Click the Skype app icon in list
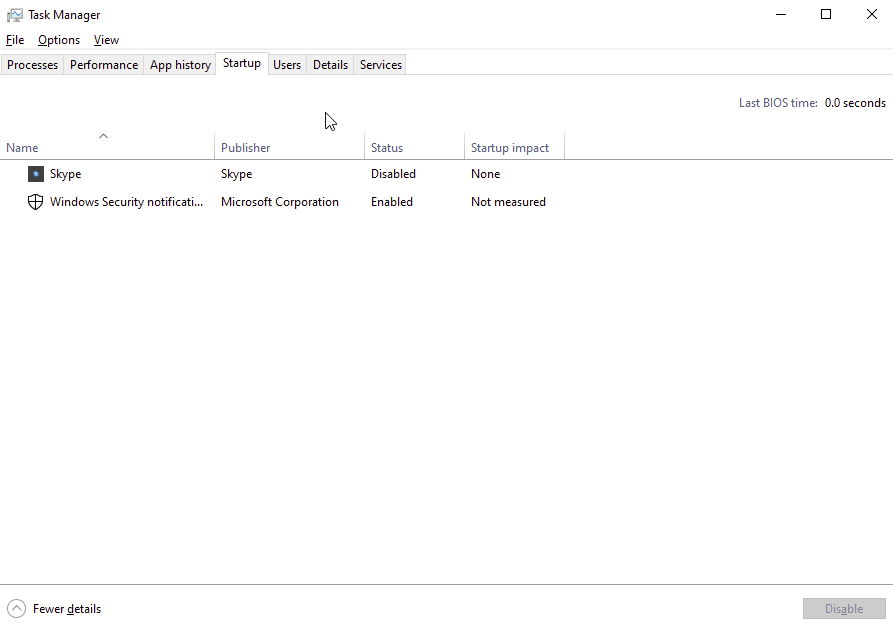This screenshot has height=631, width=893. [x=35, y=174]
